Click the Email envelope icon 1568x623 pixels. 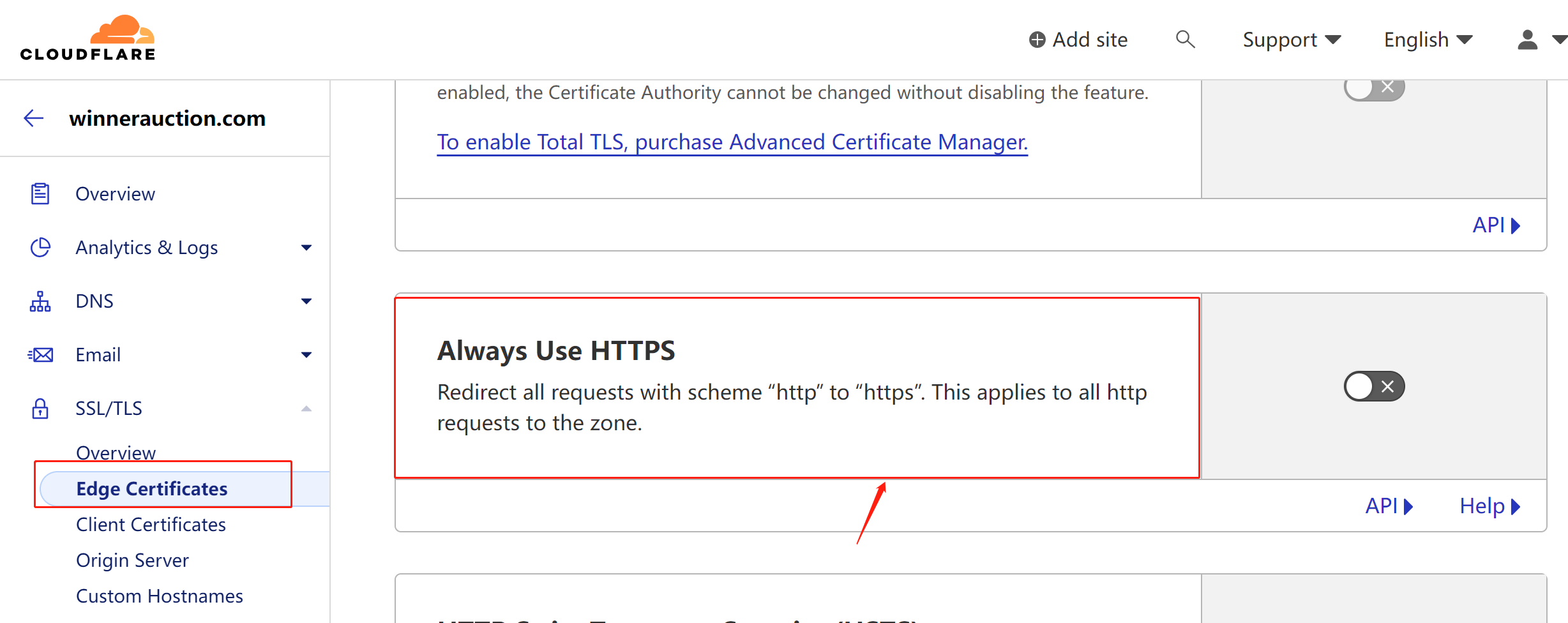click(x=40, y=355)
